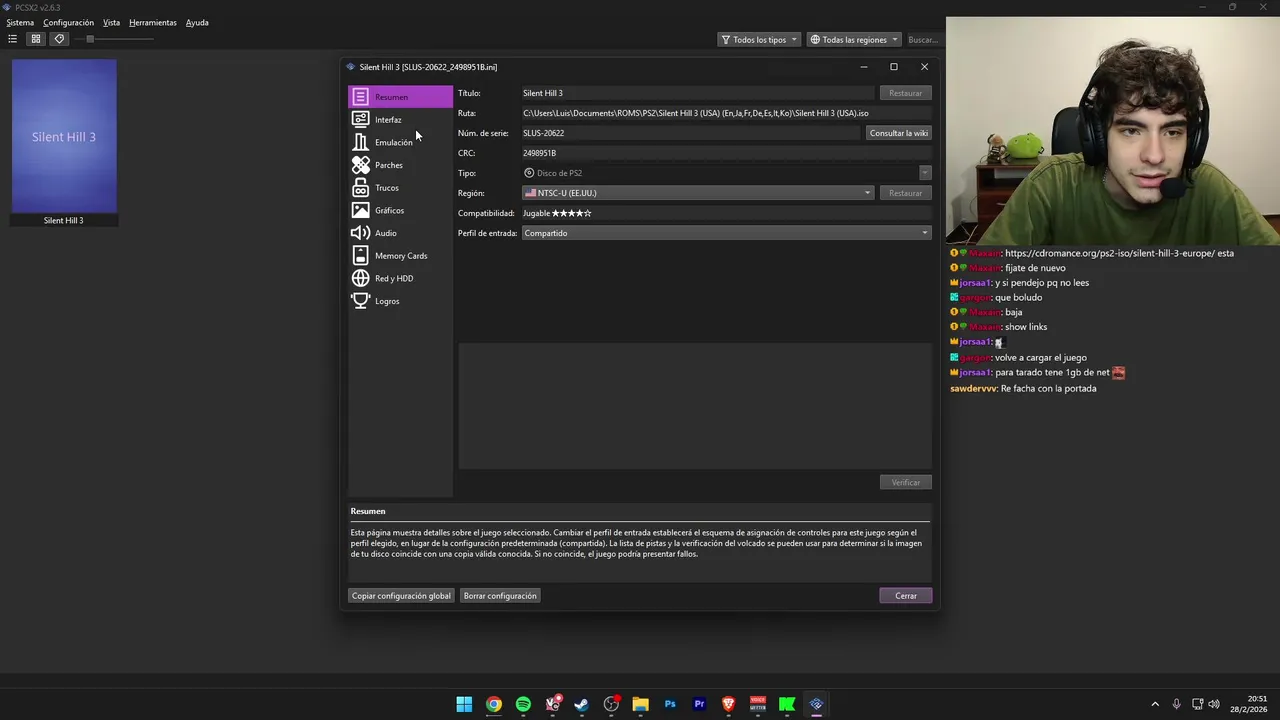
Task: Click PCSX2 icon in taskbar
Action: click(x=816, y=704)
